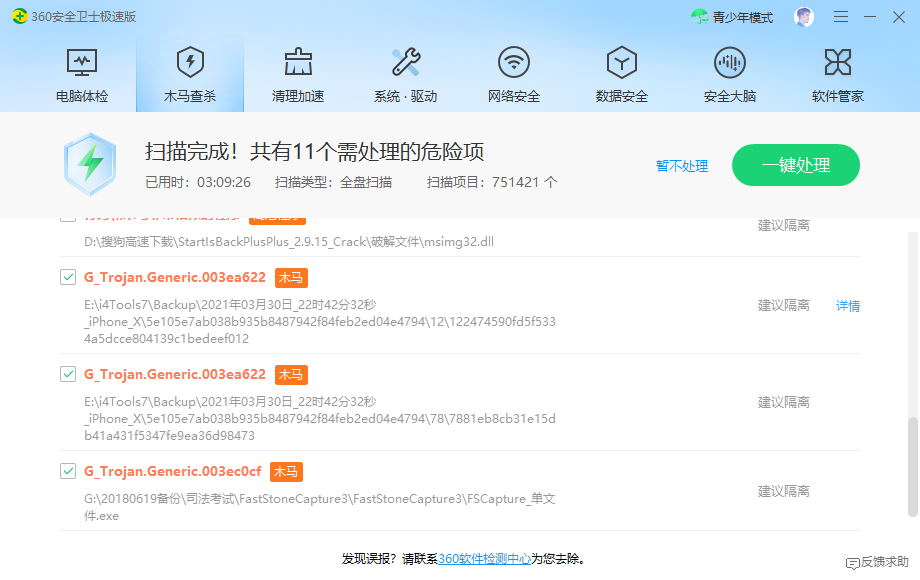Uncheck second G_Trojan.Generic.003ea622 item (path \78\)
The height and width of the screenshot is (580, 920).
(68, 374)
